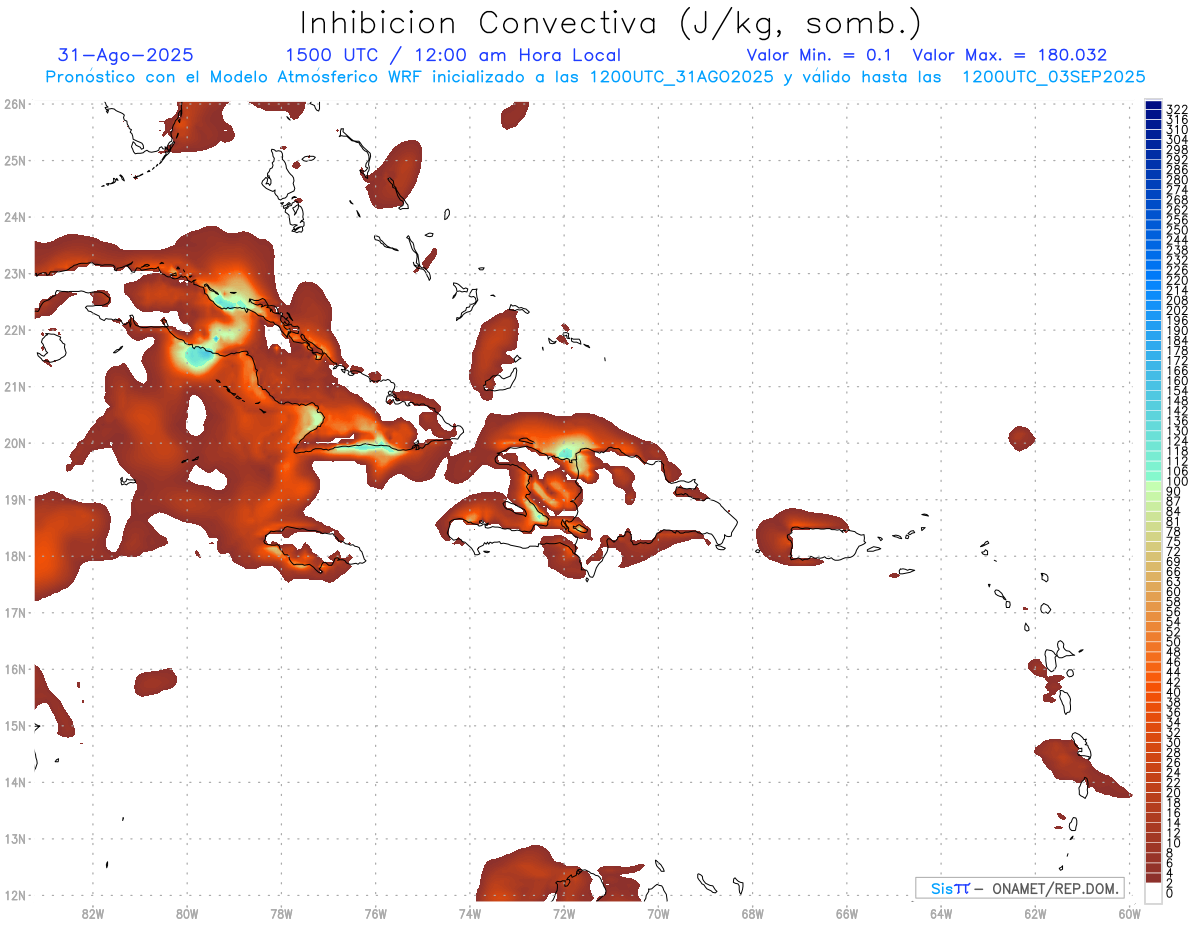Screen dimensions: 1200x927
Task: Click the "76W" longitude label
Action: click(375, 912)
